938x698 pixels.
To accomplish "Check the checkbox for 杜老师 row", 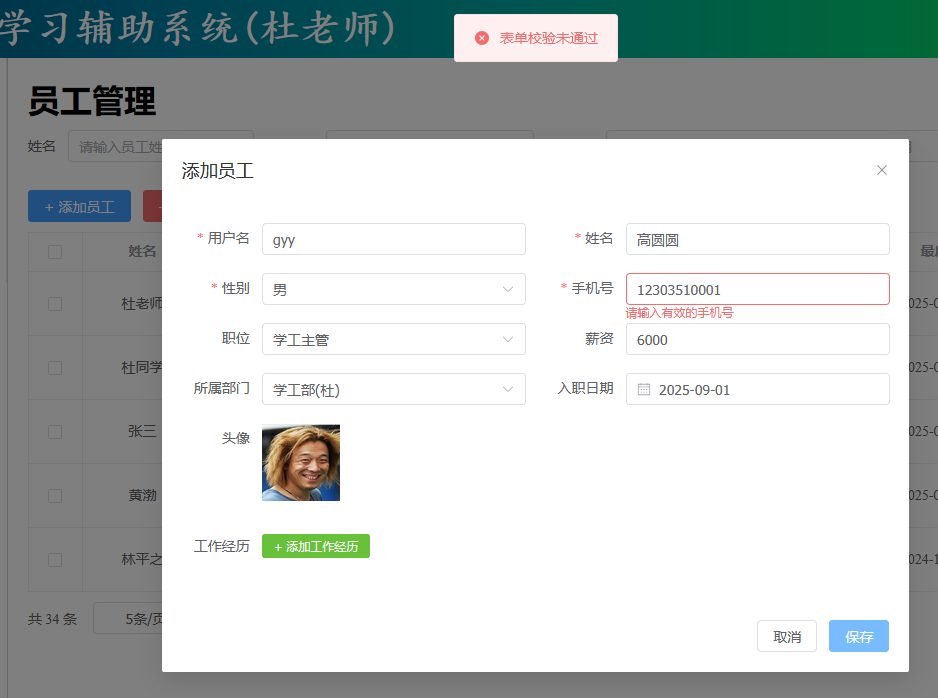I will (x=55, y=304).
